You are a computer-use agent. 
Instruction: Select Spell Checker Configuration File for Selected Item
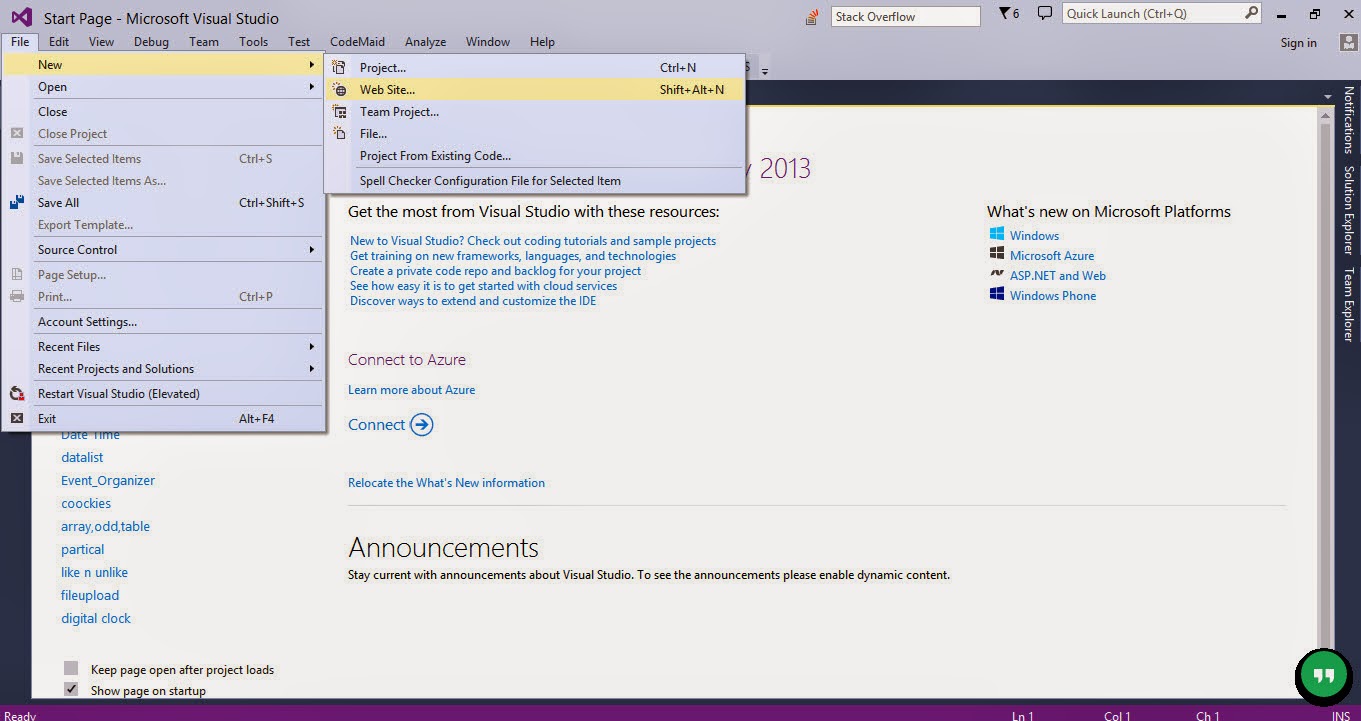535,180
